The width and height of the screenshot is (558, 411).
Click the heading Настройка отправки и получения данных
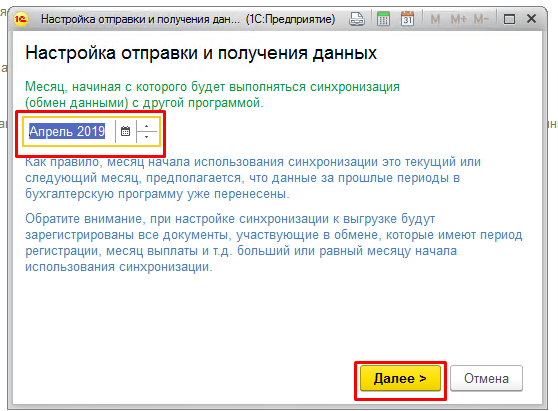(x=201, y=53)
